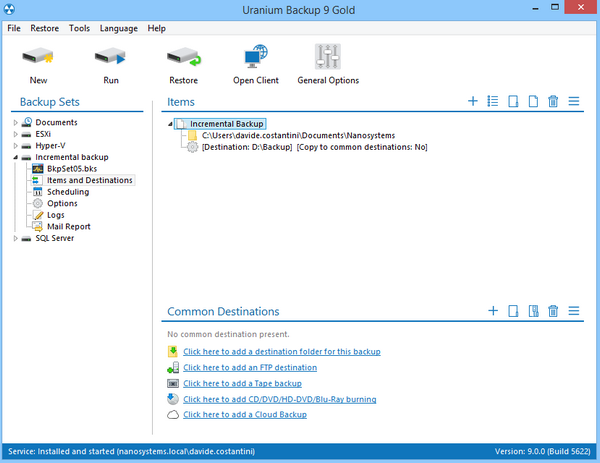The height and width of the screenshot is (463, 600).
Task: Open the Help menu
Action: coord(157,28)
